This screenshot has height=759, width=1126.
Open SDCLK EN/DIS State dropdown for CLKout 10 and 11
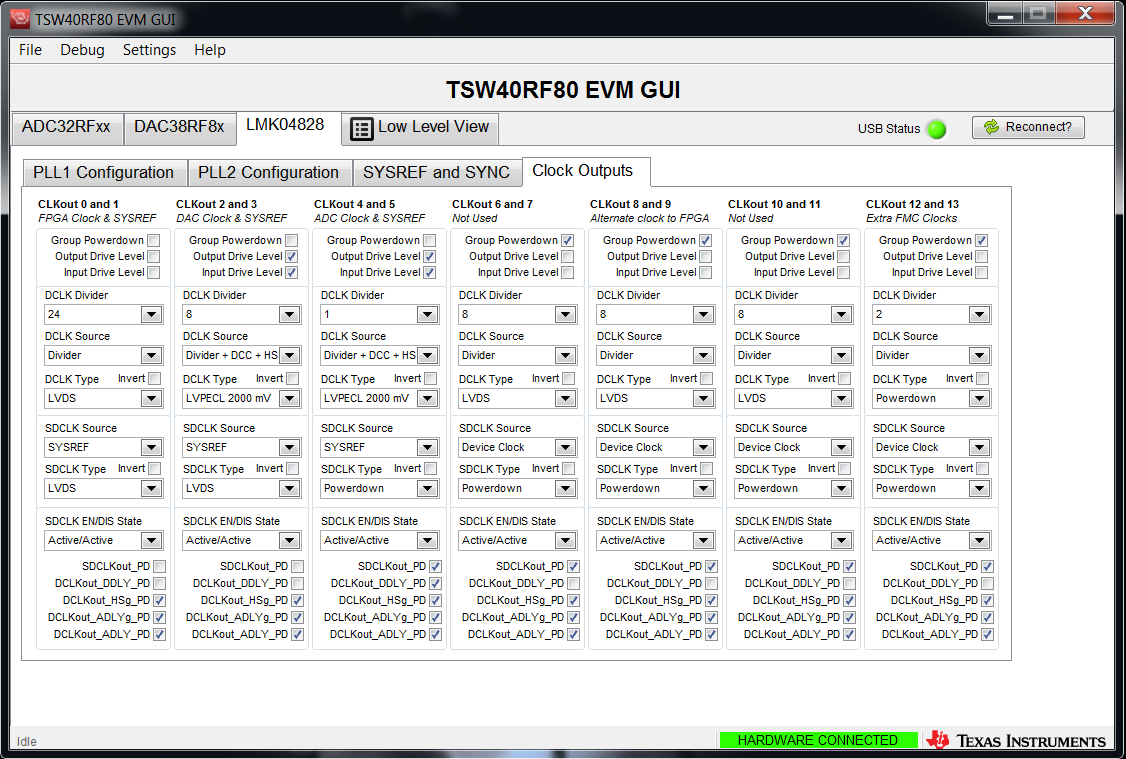[793, 541]
